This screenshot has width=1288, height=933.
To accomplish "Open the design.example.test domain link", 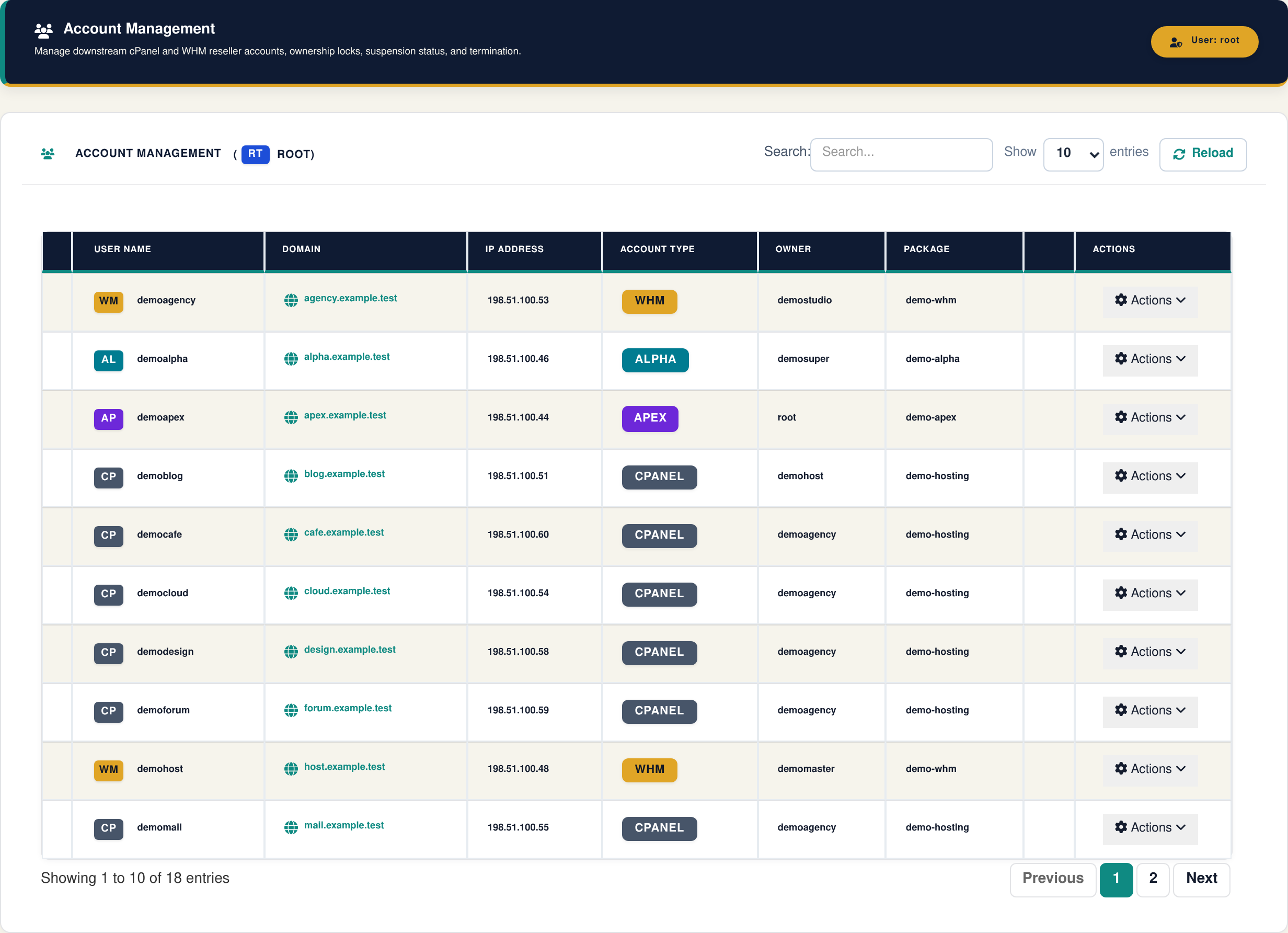I will point(349,650).
